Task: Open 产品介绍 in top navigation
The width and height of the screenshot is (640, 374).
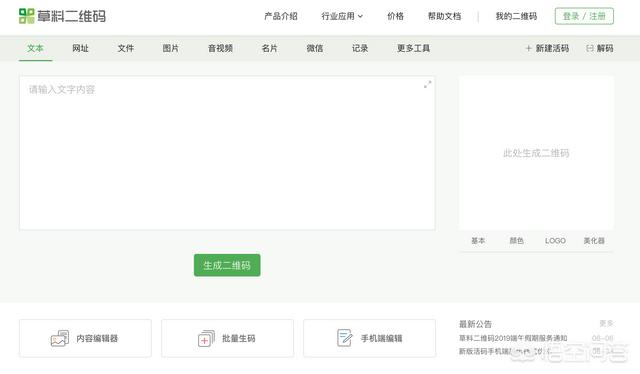Action: tap(281, 16)
